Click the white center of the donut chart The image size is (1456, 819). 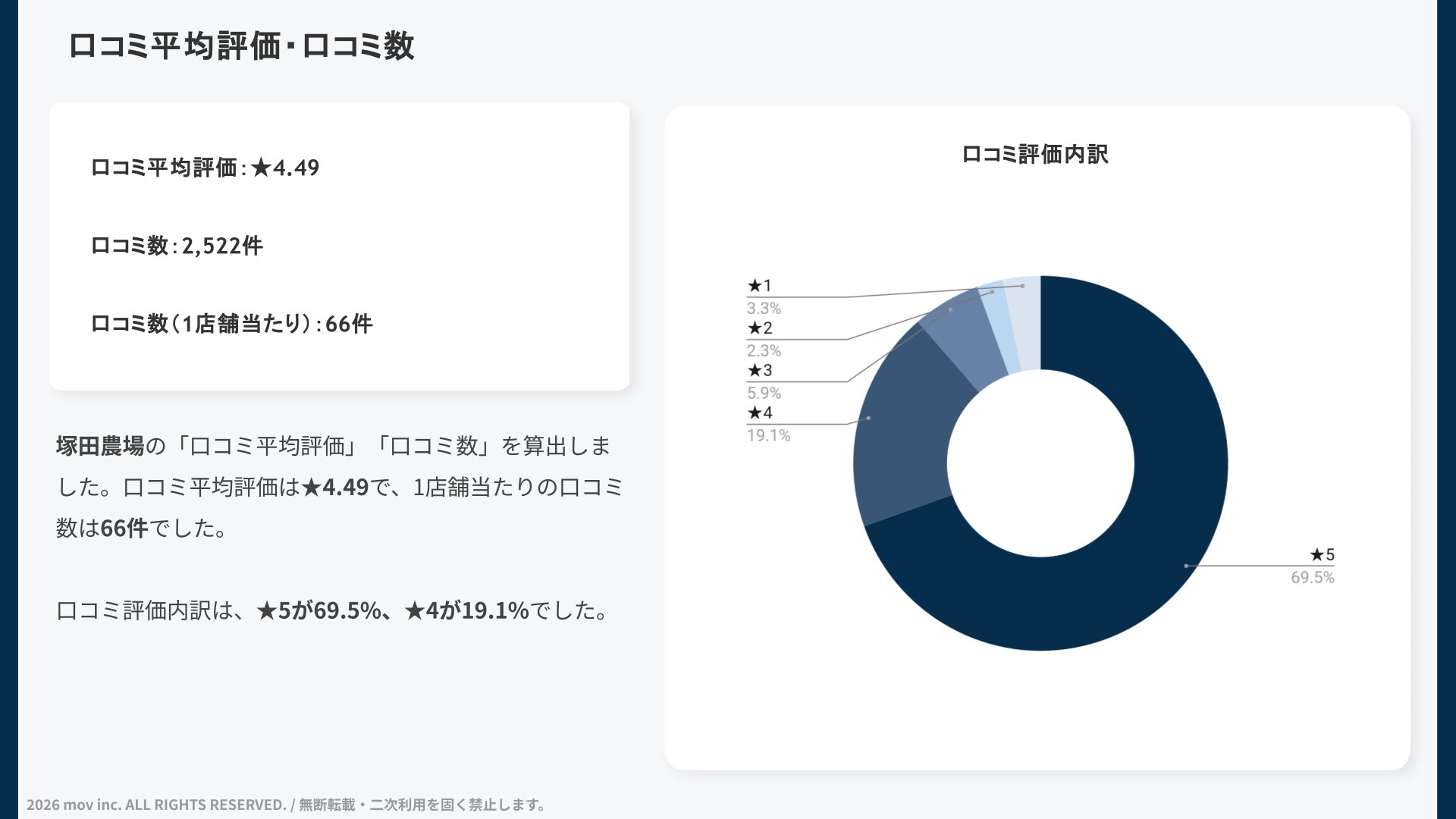[1040, 463]
